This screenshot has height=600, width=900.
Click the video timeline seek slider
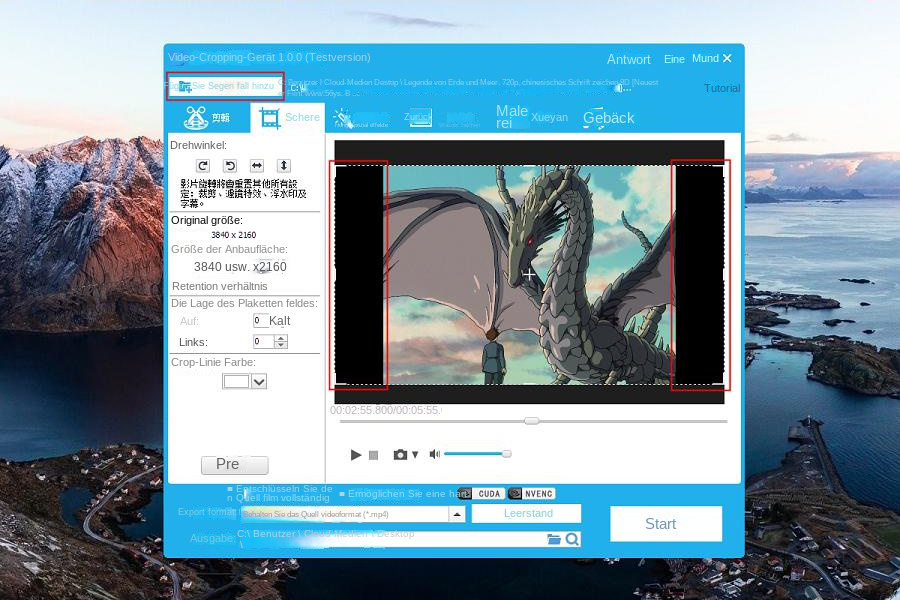[x=533, y=421]
